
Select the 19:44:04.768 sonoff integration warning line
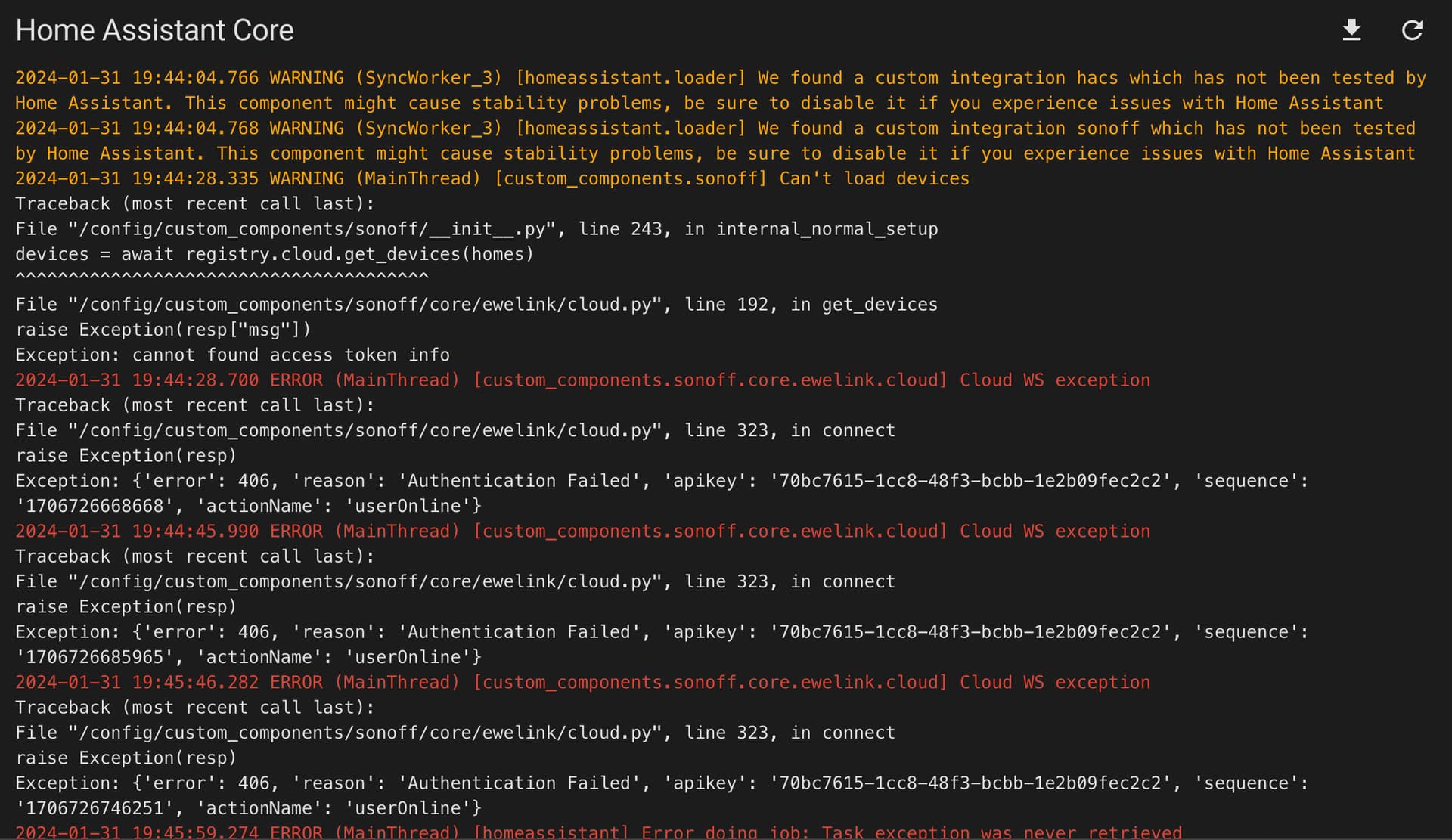(x=715, y=141)
